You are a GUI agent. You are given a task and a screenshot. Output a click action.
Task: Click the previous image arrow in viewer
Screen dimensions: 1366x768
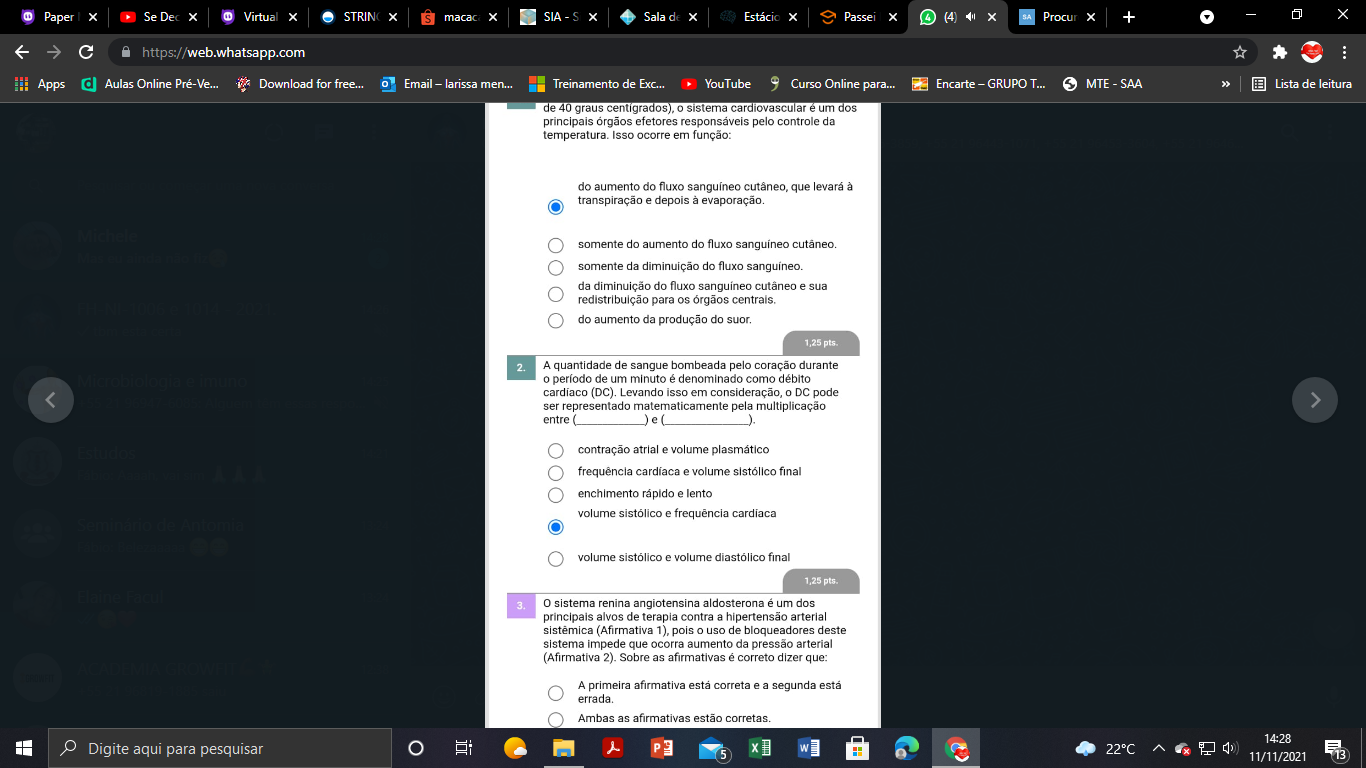(x=51, y=400)
